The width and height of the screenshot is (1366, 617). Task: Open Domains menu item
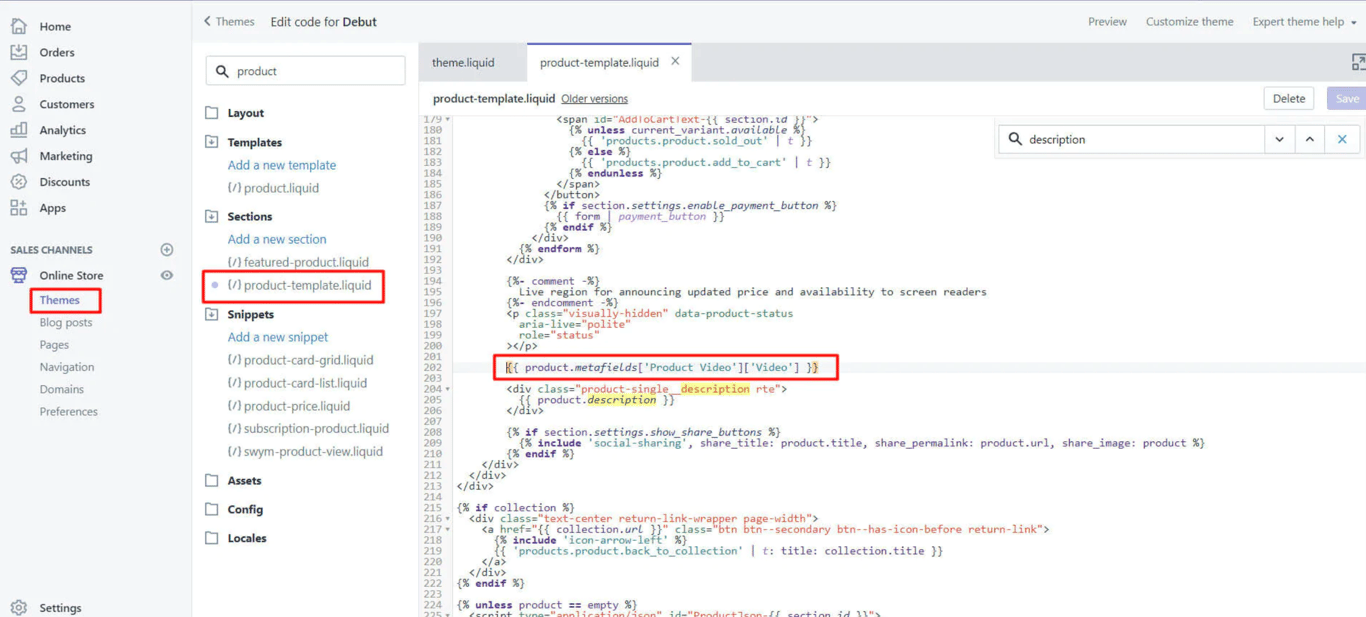point(62,389)
